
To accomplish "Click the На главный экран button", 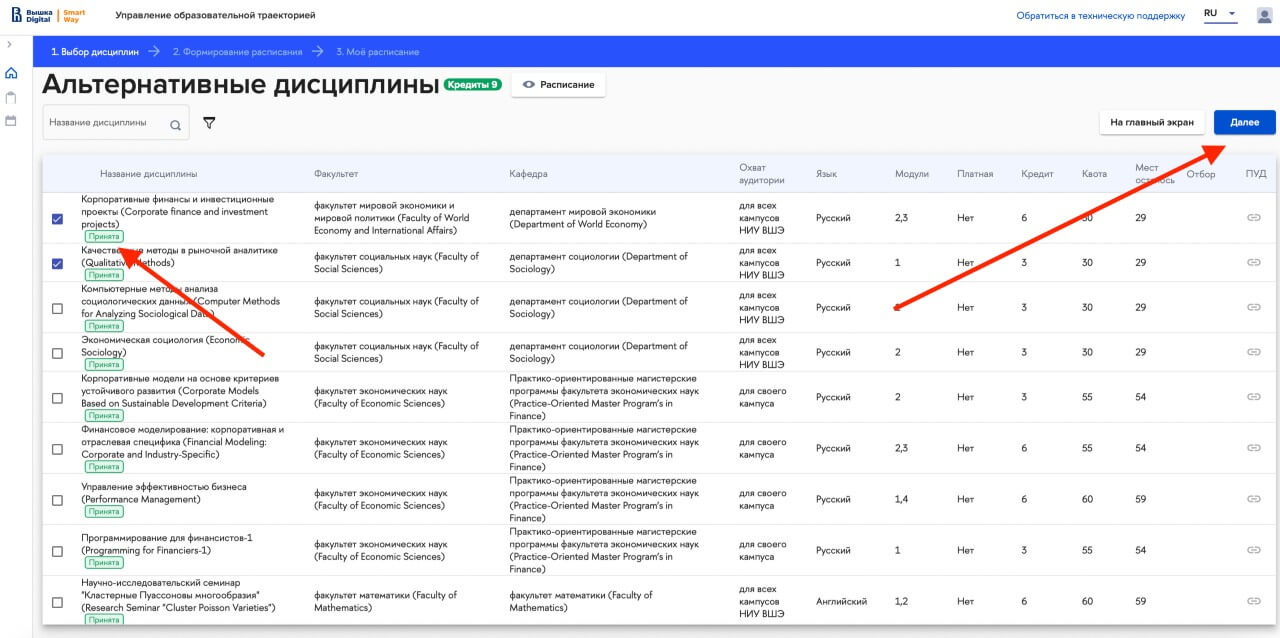I will click(x=1152, y=122).
